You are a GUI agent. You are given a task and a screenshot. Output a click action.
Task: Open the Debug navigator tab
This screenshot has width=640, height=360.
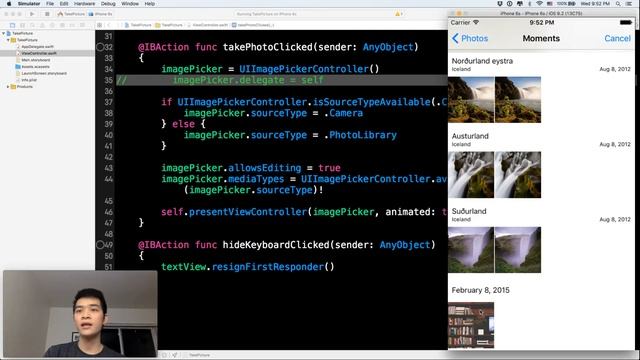(x=62, y=25)
